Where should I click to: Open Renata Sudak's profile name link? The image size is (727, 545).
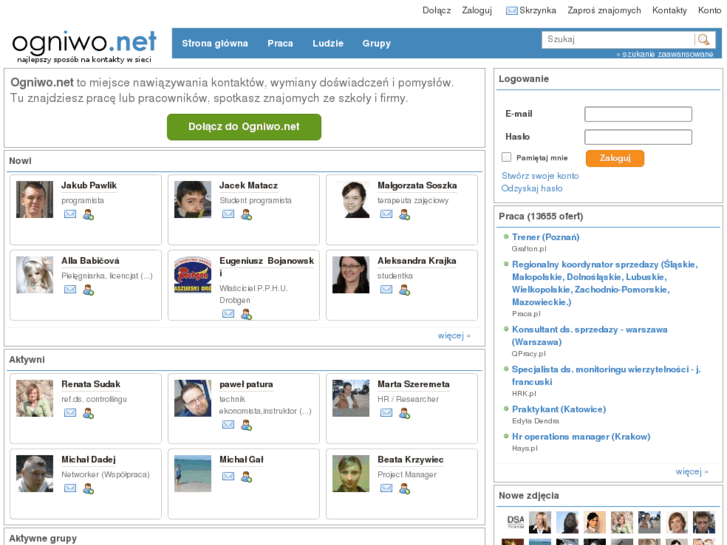tap(91, 384)
